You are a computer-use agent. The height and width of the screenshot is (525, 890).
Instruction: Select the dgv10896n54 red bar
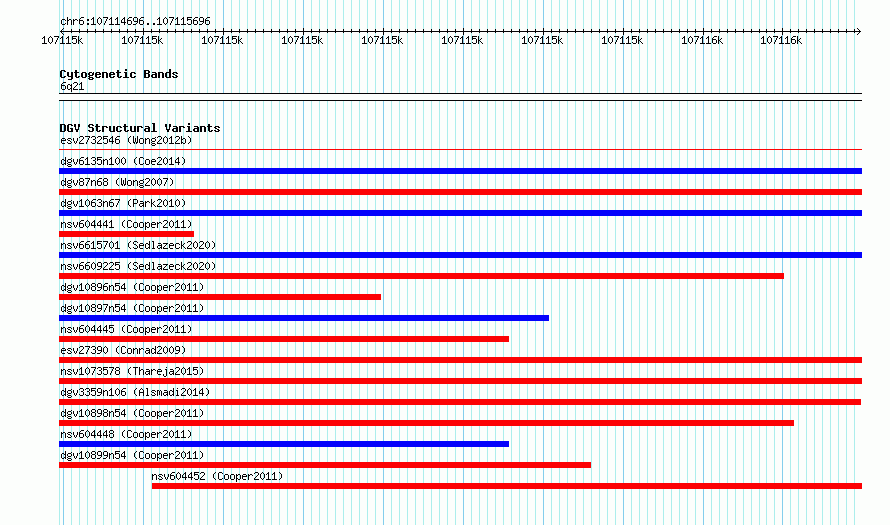click(220, 297)
